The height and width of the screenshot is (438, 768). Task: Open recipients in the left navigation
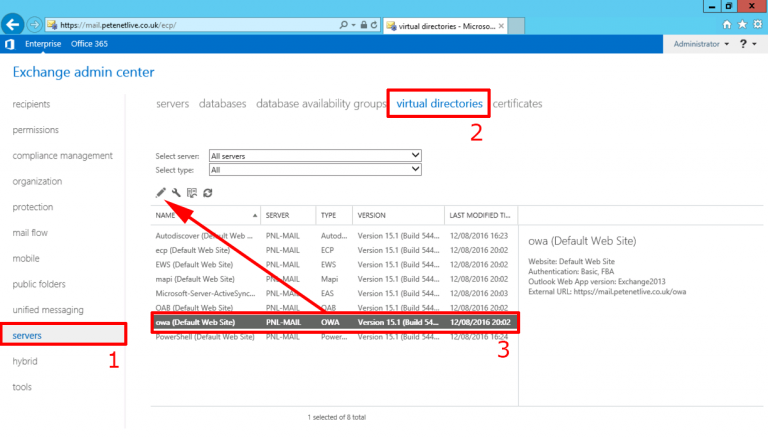(x=31, y=104)
